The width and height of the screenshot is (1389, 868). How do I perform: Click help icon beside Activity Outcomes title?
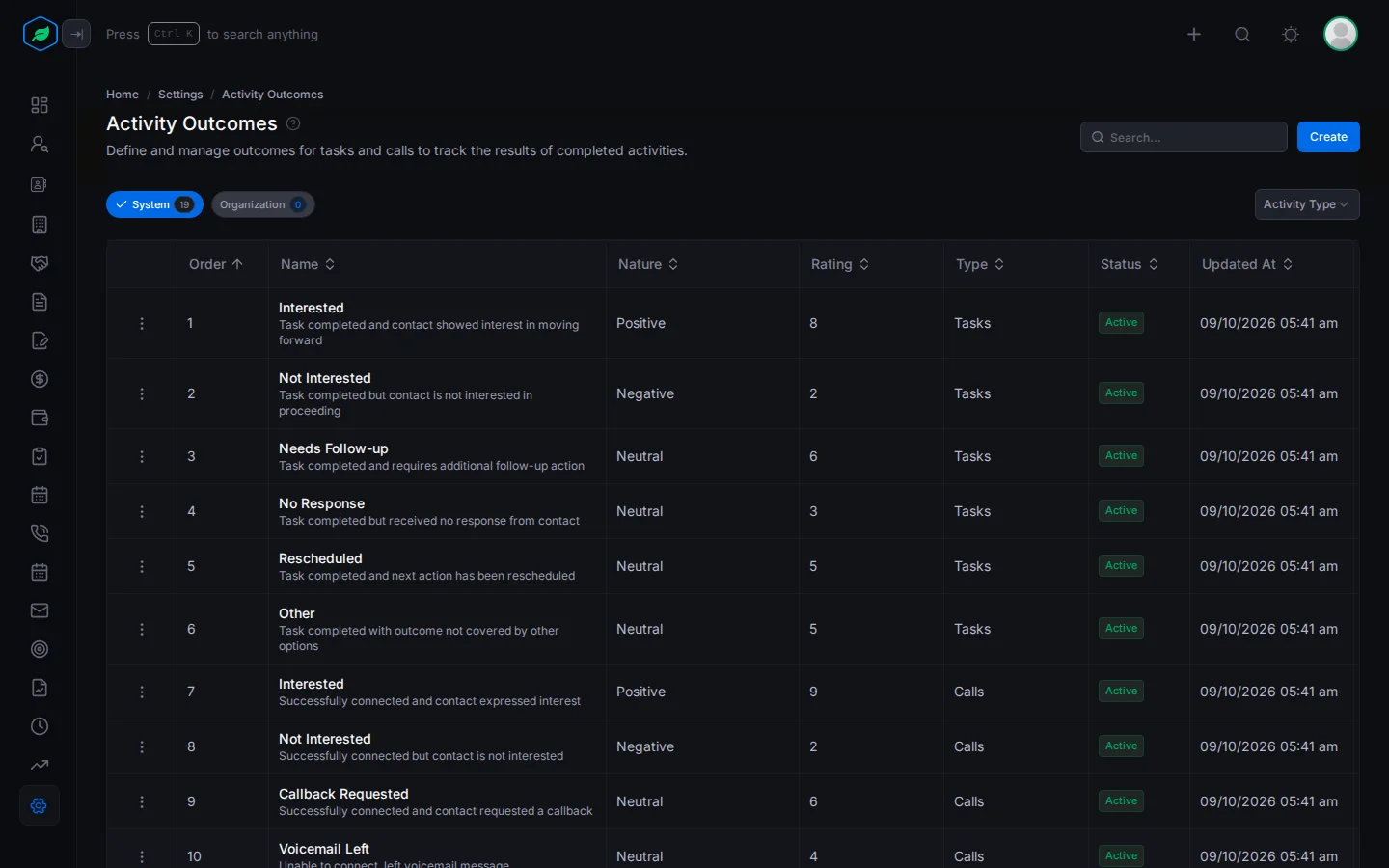click(x=293, y=123)
